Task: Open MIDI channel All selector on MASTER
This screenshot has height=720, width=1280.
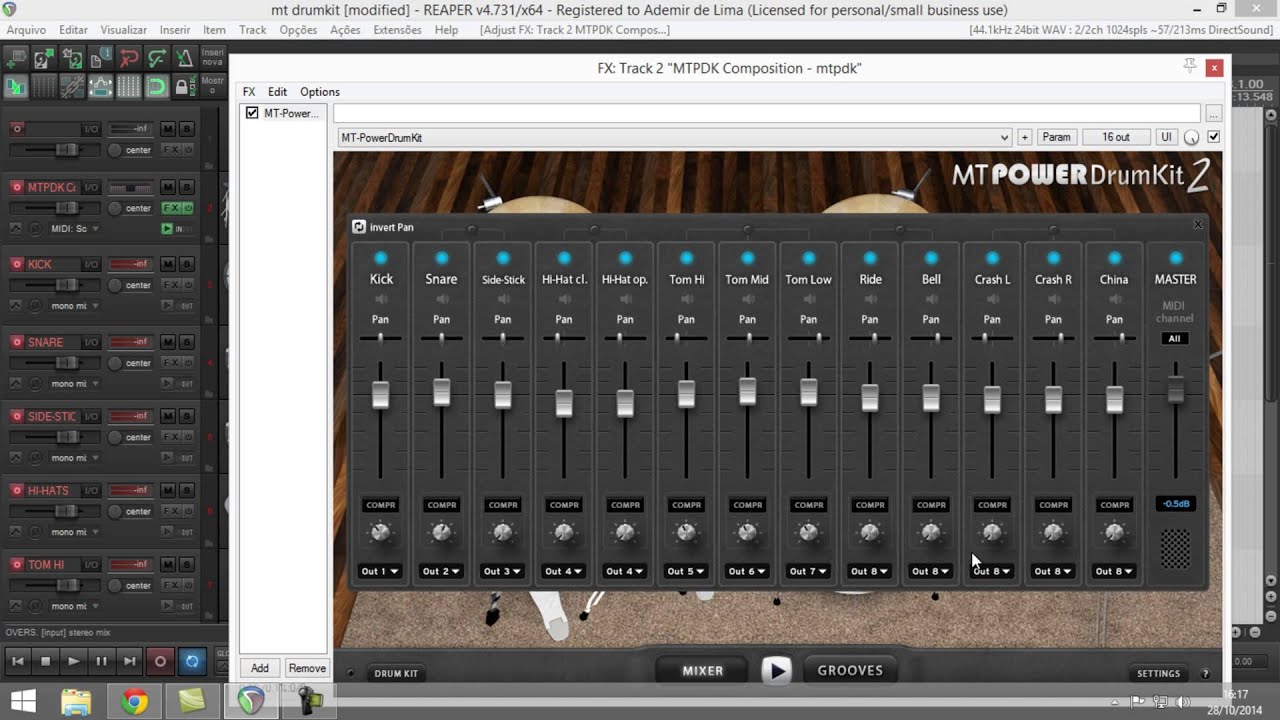Action: tap(1175, 338)
